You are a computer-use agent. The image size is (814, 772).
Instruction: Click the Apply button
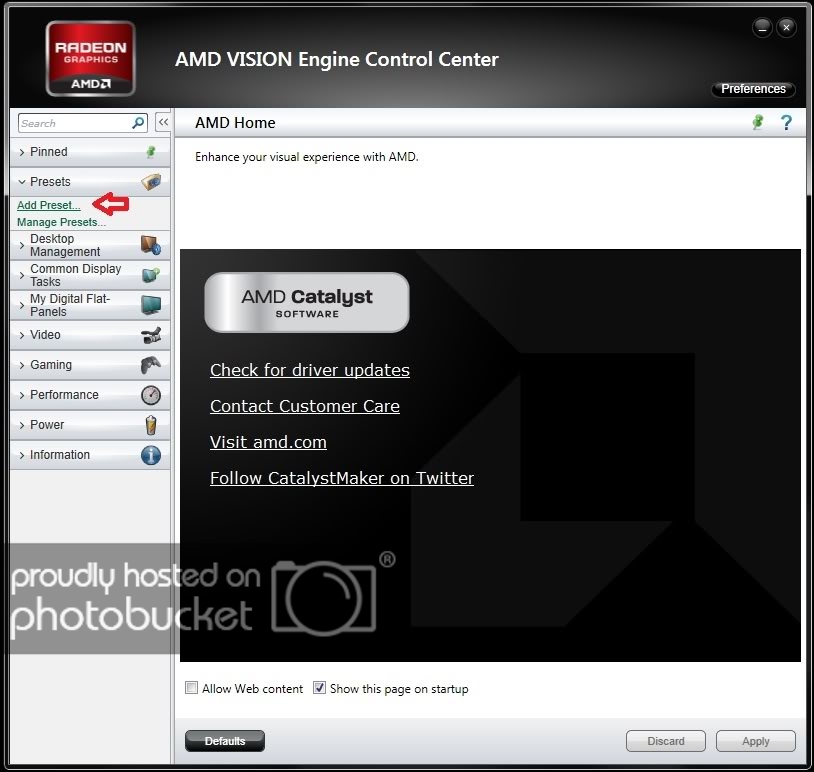click(755, 741)
